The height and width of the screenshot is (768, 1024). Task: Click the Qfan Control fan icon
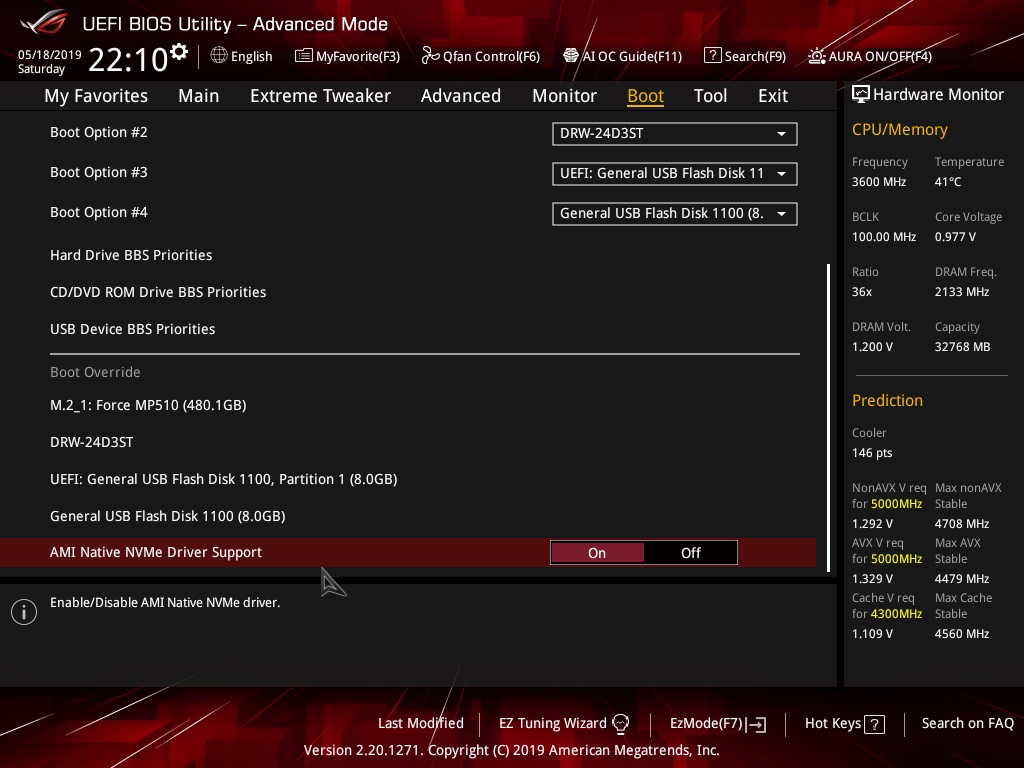point(430,56)
